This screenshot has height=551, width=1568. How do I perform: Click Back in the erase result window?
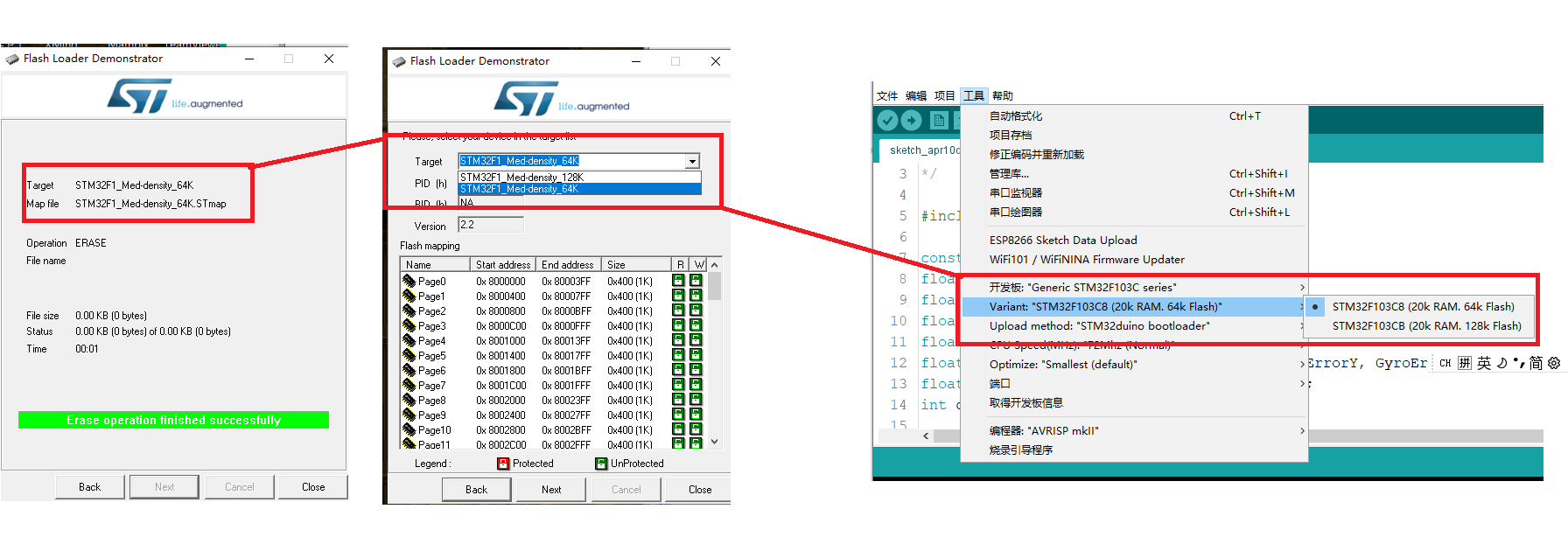click(90, 487)
